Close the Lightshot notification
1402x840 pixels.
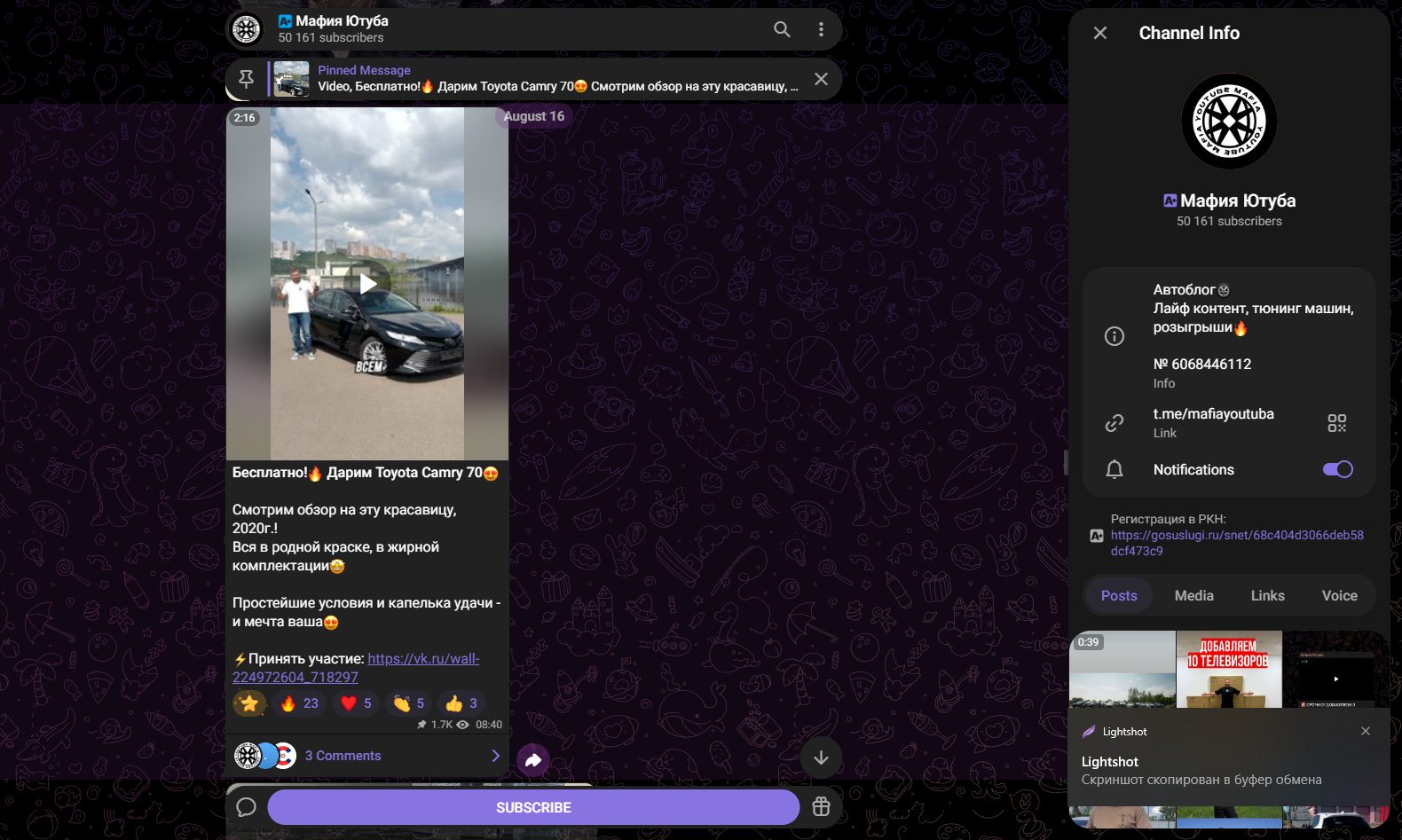tap(1366, 731)
